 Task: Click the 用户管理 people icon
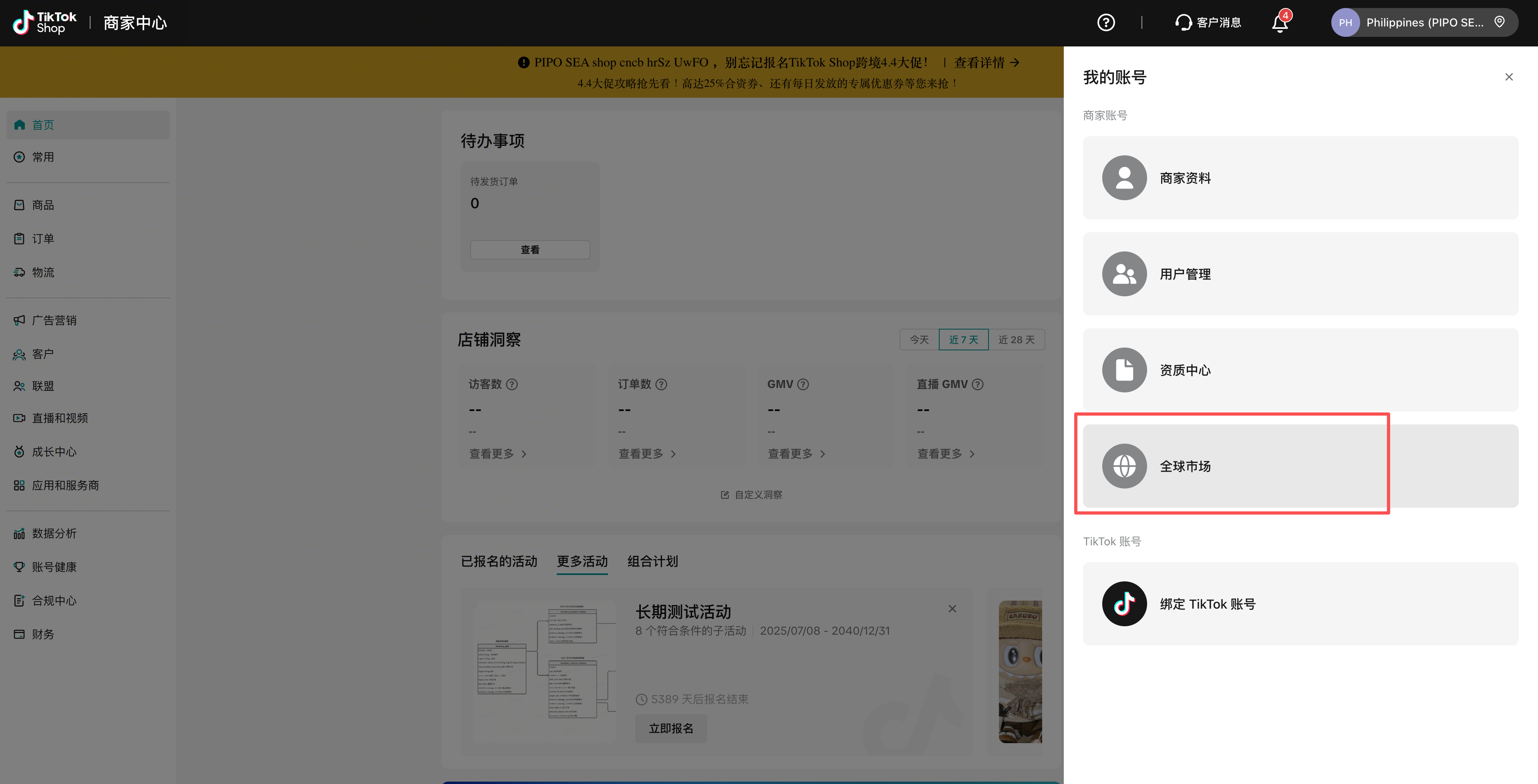coord(1124,274)
